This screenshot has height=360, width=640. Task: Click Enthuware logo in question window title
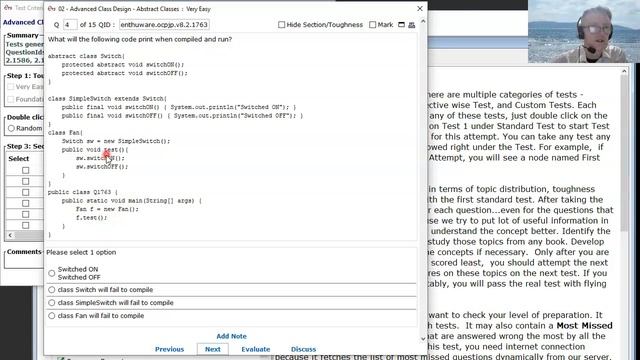click(52, 9)
